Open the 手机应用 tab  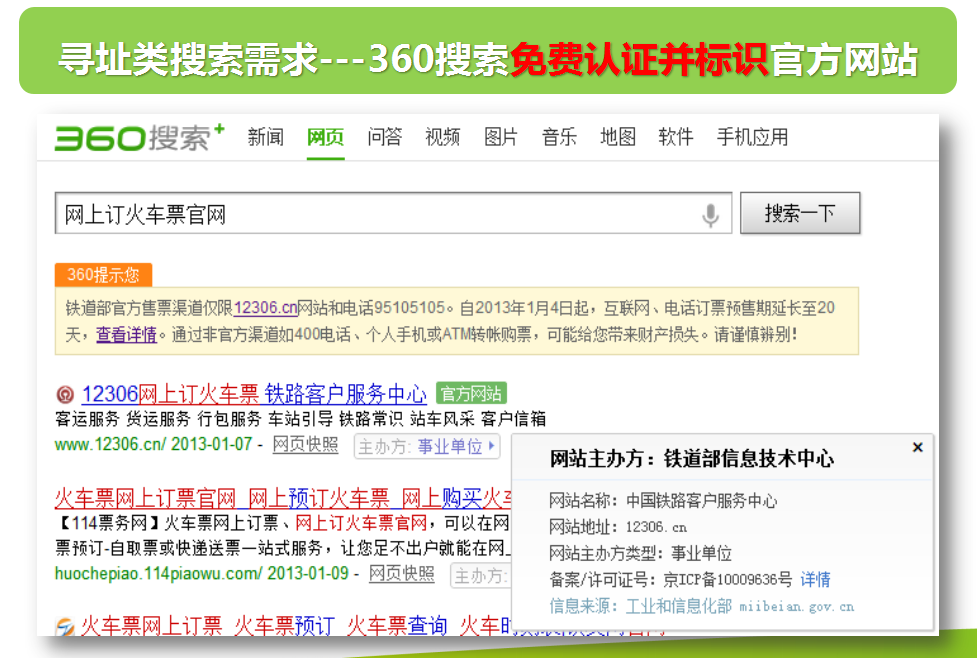(751, 136)
